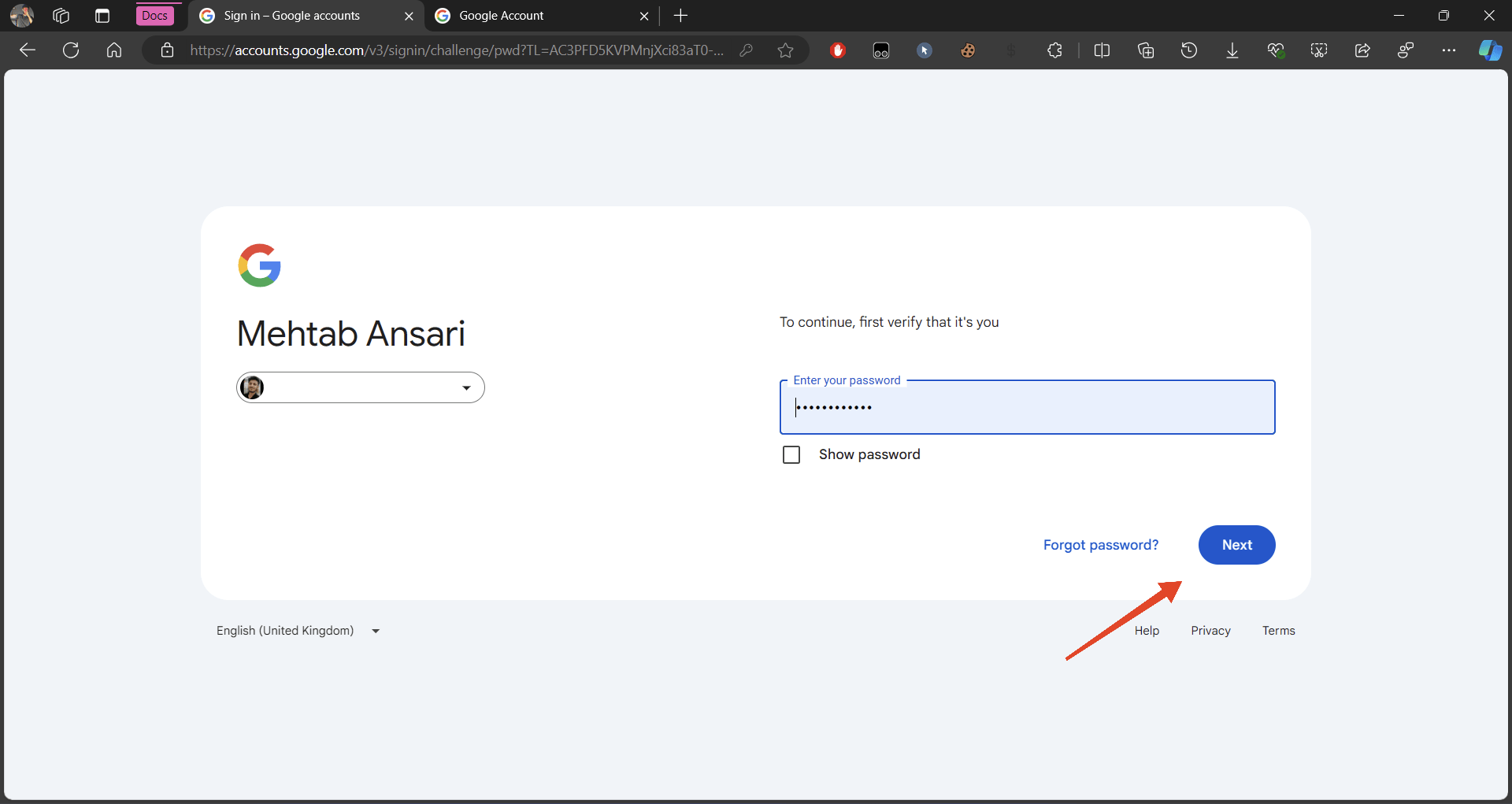This screenshot has width=1512, height=804.
Task: Open Collections icon
Action: pos(1146,50)
